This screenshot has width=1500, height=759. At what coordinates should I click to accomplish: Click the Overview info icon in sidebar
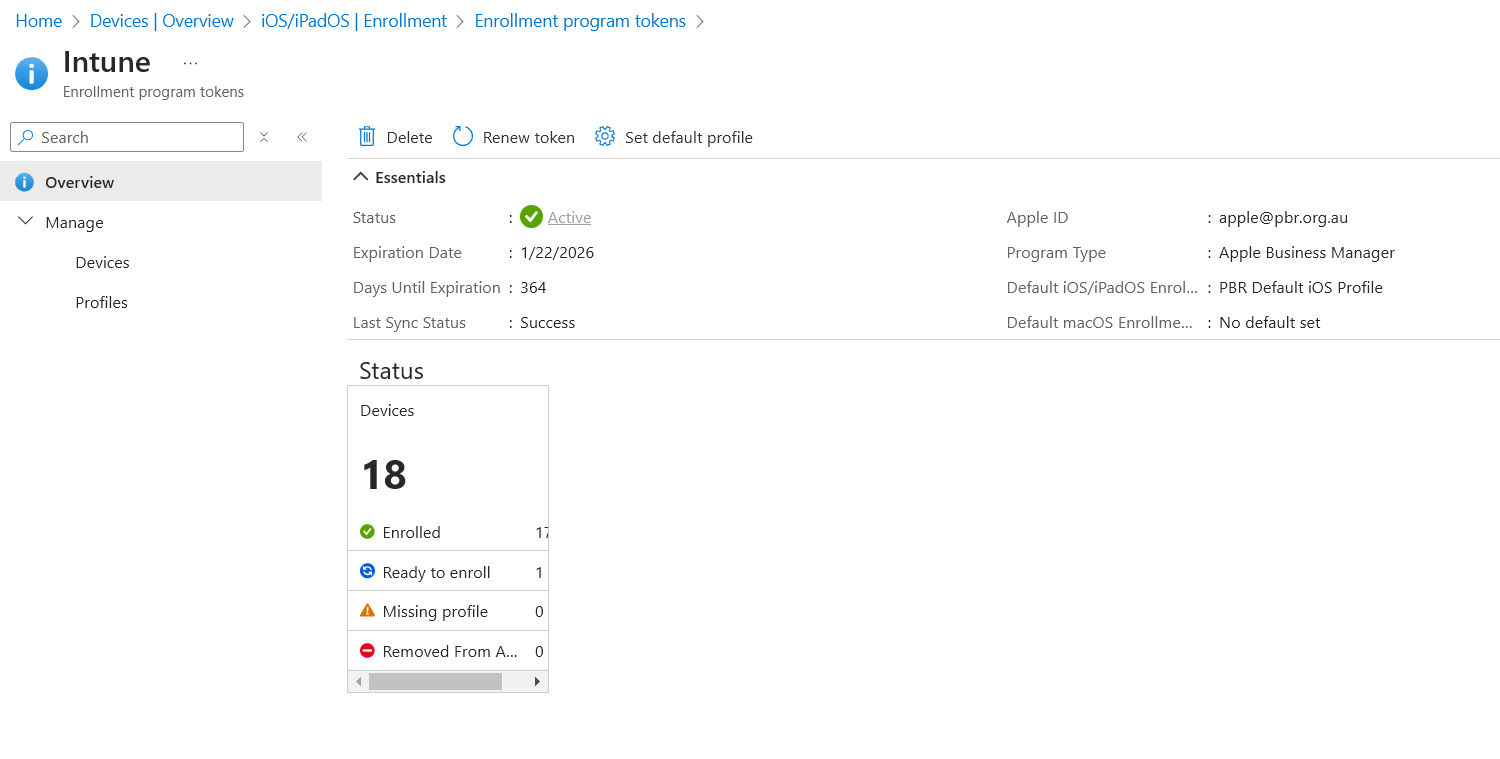25,182
